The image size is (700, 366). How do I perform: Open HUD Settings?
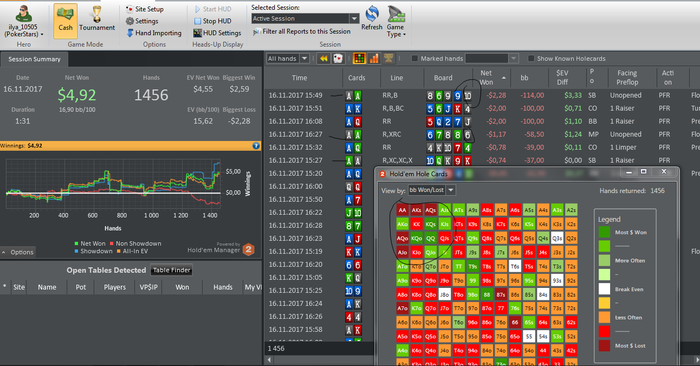(x=217, y=33)
